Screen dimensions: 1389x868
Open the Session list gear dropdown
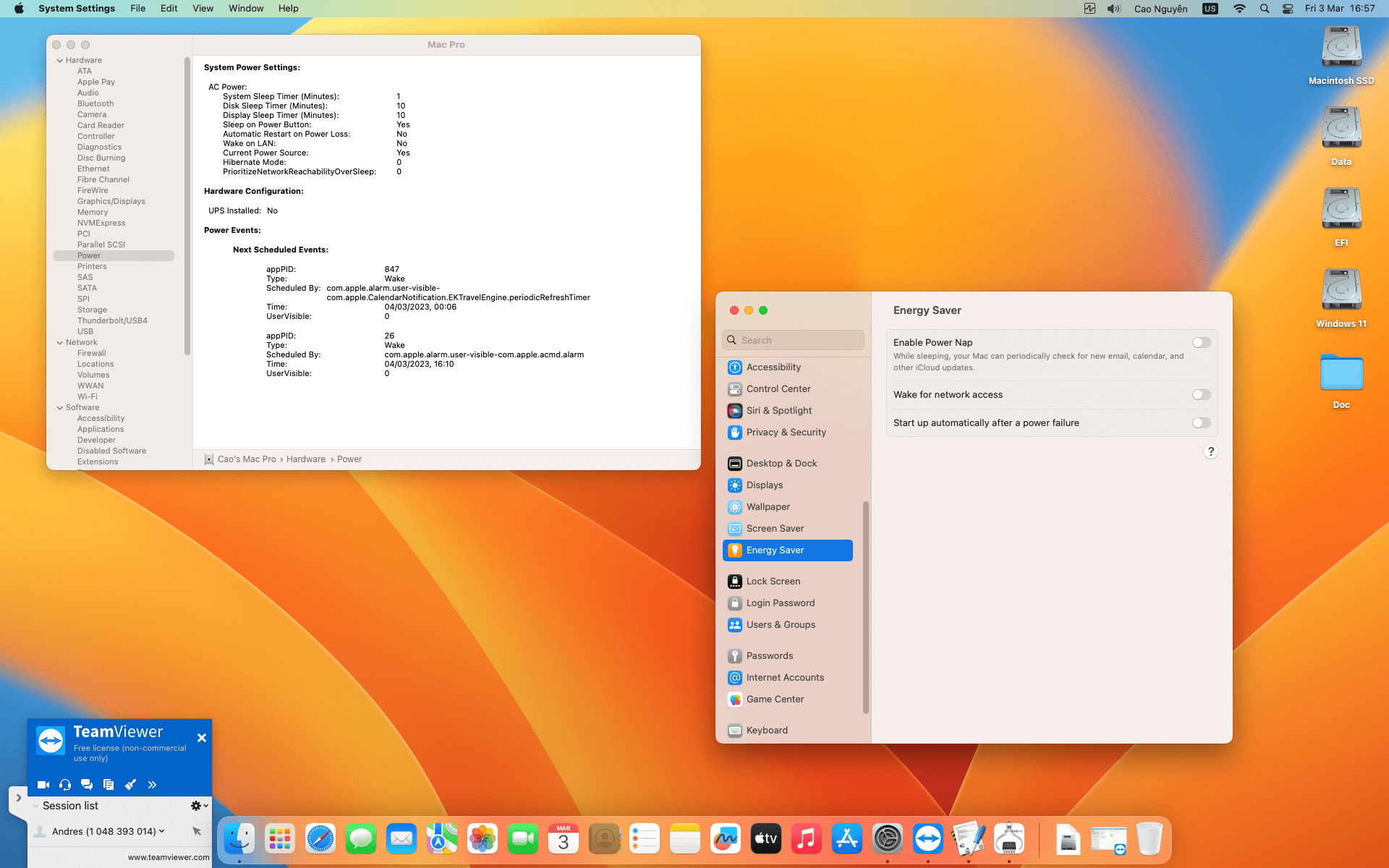pyautogui.click(x=199, y=806)
